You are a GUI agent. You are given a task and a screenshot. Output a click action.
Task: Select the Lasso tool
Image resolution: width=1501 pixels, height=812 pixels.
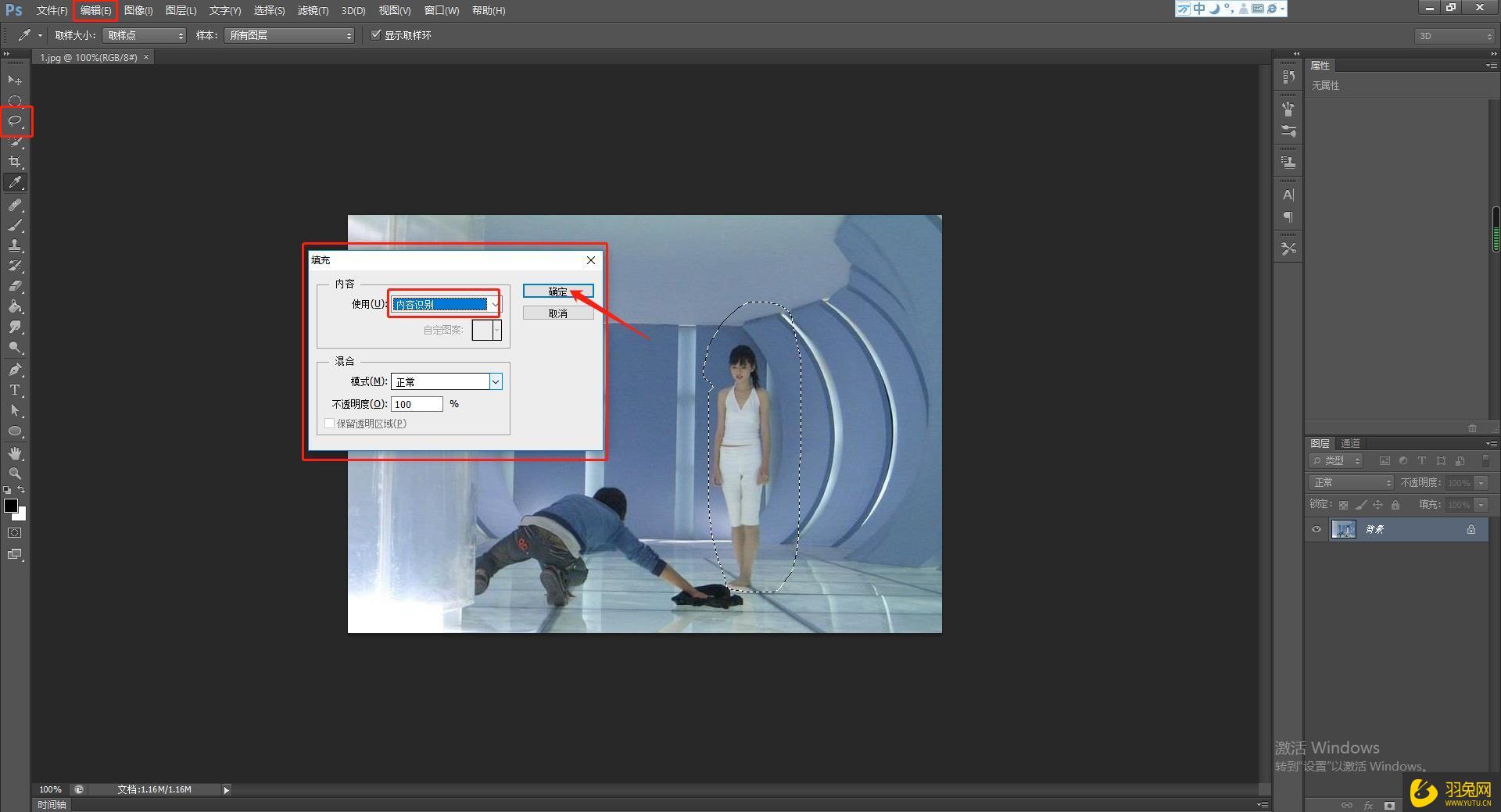(15, 121)
